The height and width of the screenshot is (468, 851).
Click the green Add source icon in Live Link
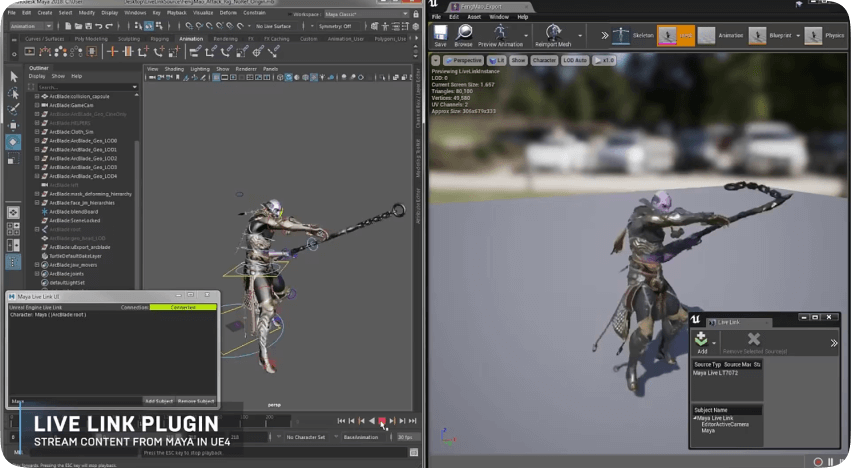[701, 339]
